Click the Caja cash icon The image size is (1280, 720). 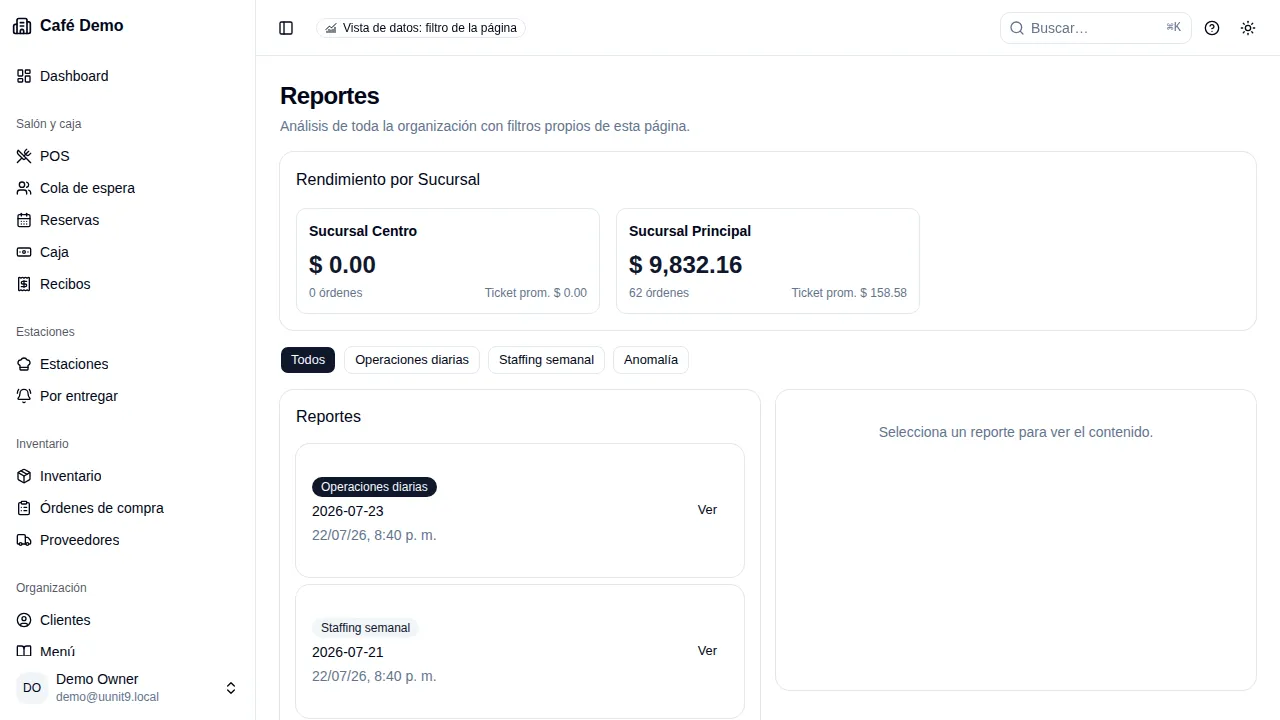point(24,252)
